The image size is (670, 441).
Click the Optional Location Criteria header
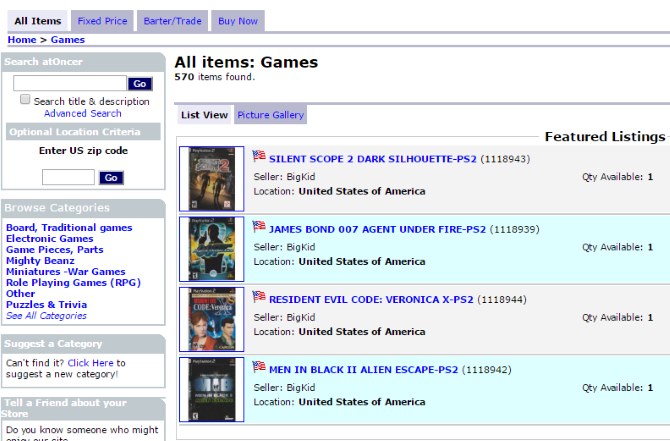pos(83,132)
